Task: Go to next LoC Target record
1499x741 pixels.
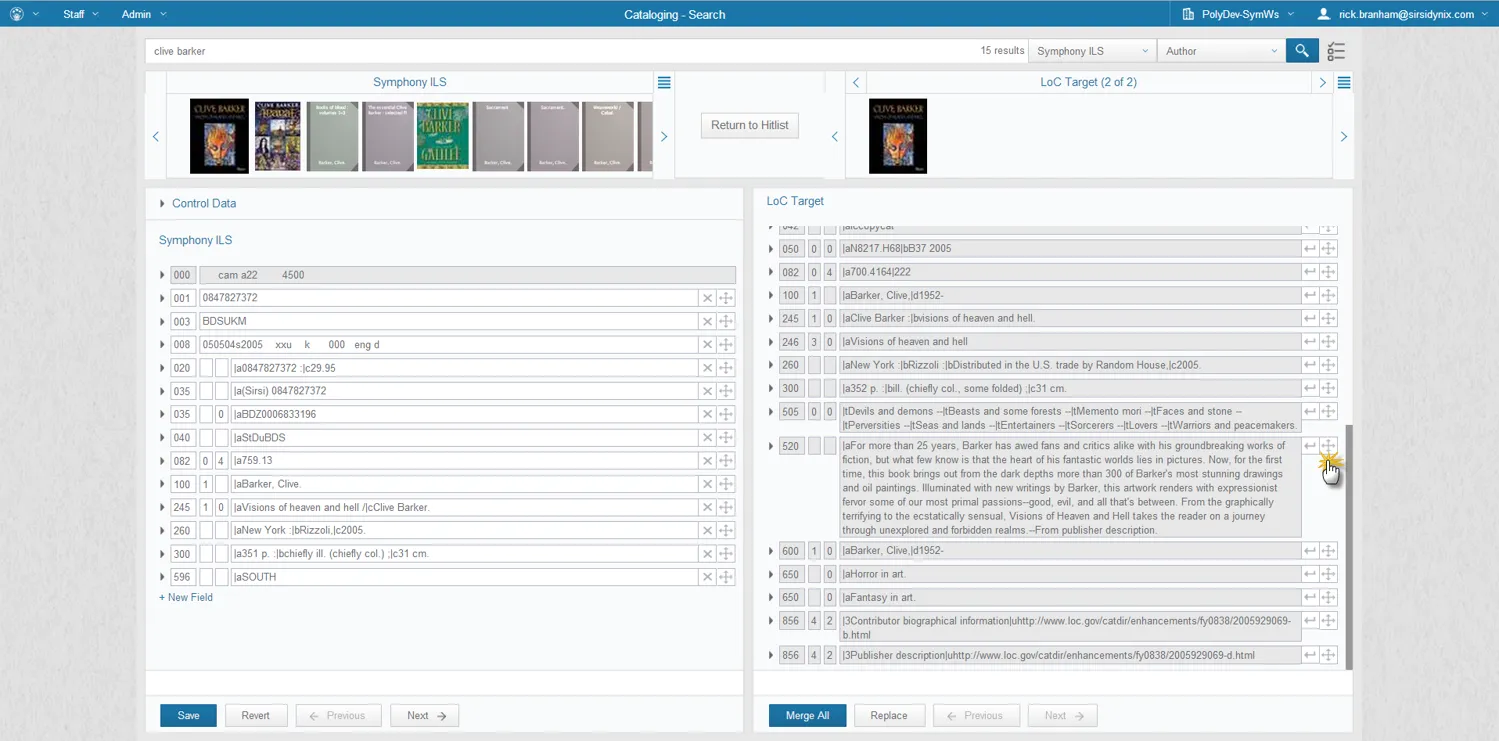Action: pyautogui.click(x=1322, y=82)
